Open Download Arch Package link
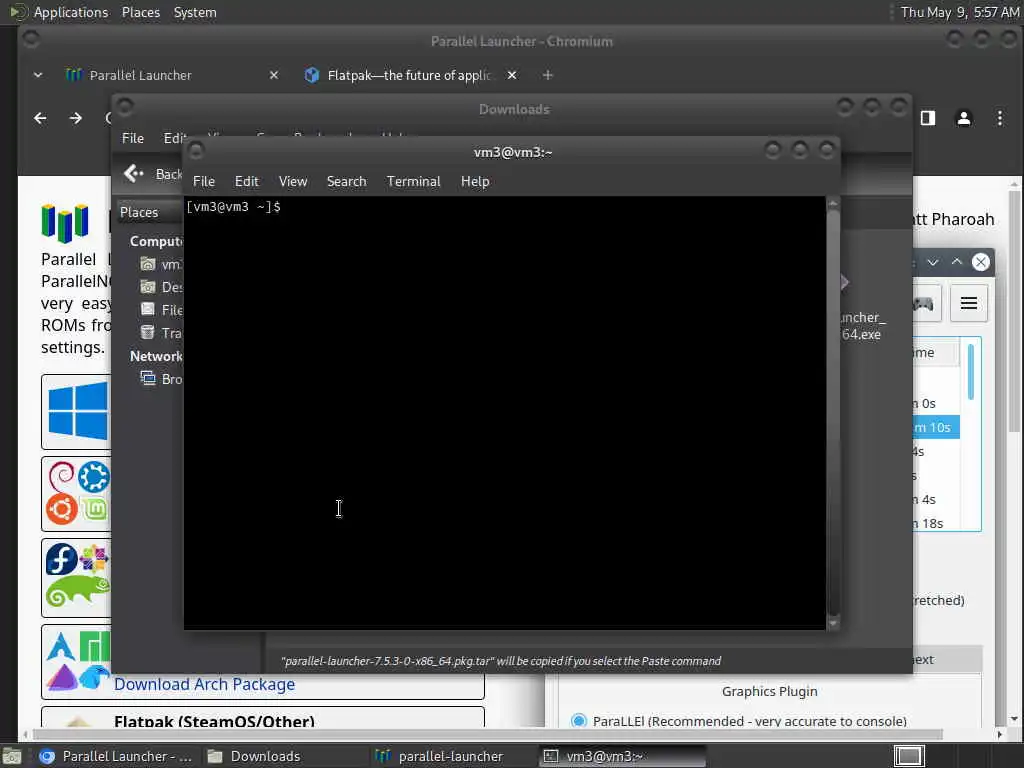The width and height of the screenshot is (1024, 768). click(x=204, y=684)
